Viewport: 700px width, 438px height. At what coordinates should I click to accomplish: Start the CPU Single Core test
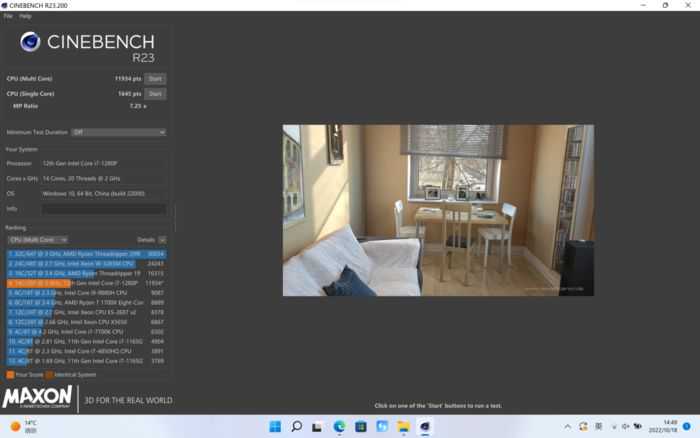click(x=155, y=93)
